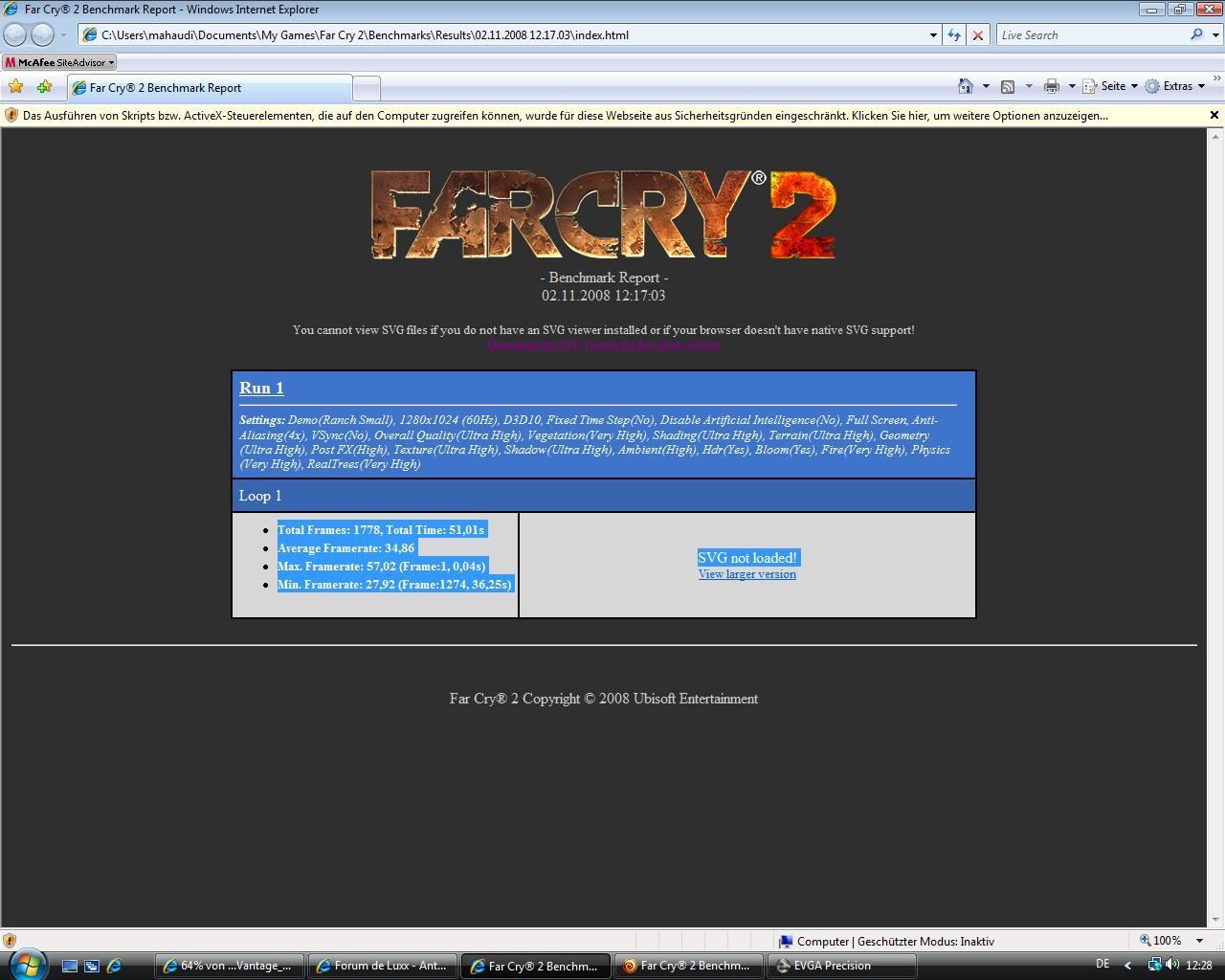1225x980 pixels.
Task: Select the Far Cry 2 Benchmark Report tab
Action: click(209, 88)
